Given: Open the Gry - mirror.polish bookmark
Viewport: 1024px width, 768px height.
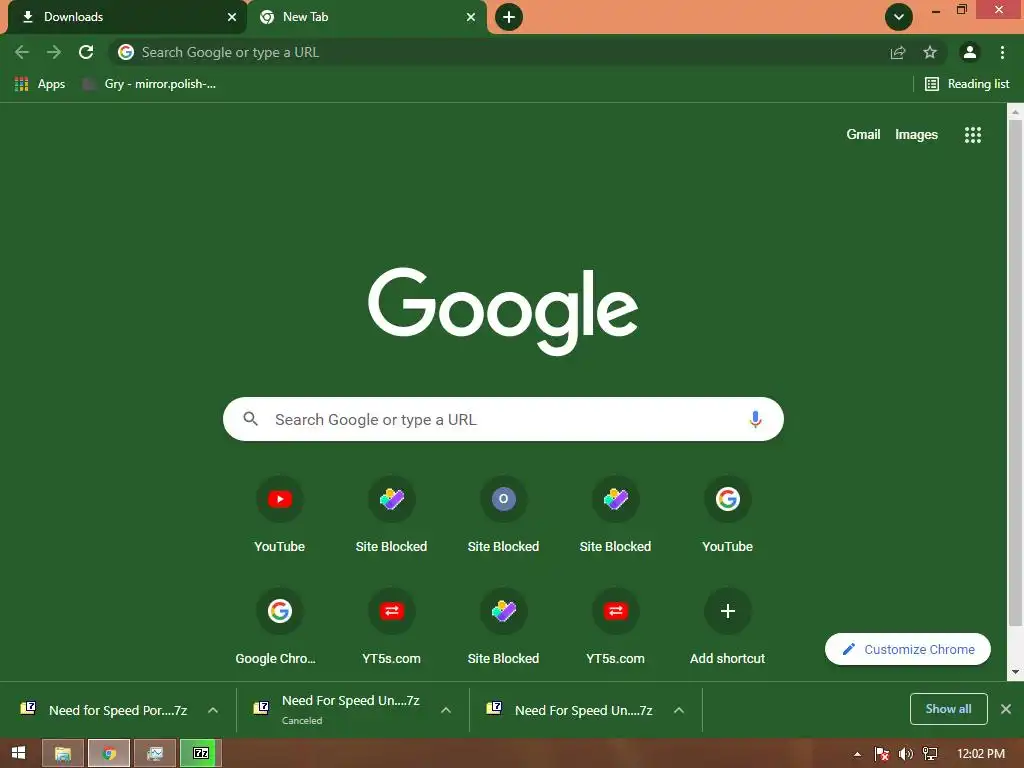Looking at the screenshot, I should (150, 84).
